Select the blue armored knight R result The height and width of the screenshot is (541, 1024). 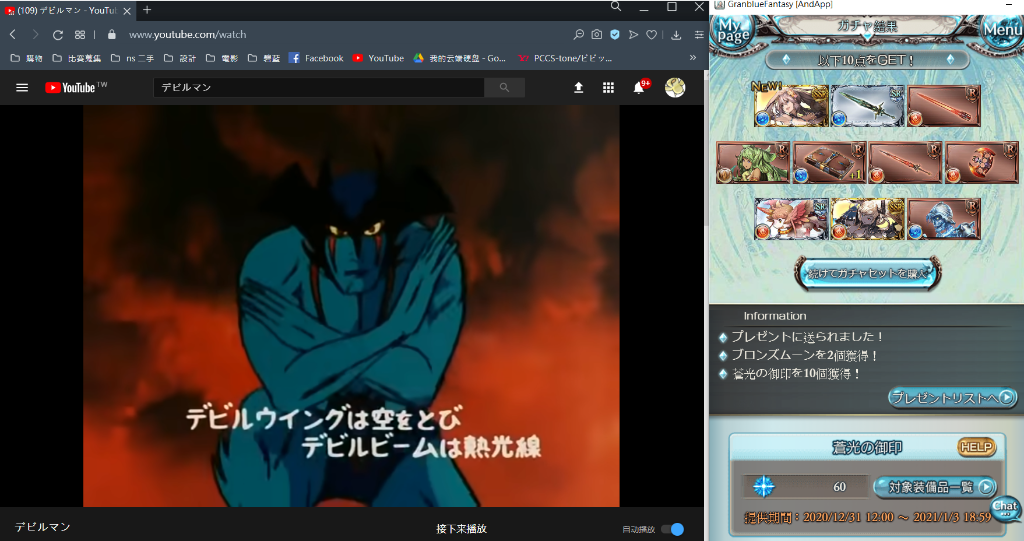944,219
